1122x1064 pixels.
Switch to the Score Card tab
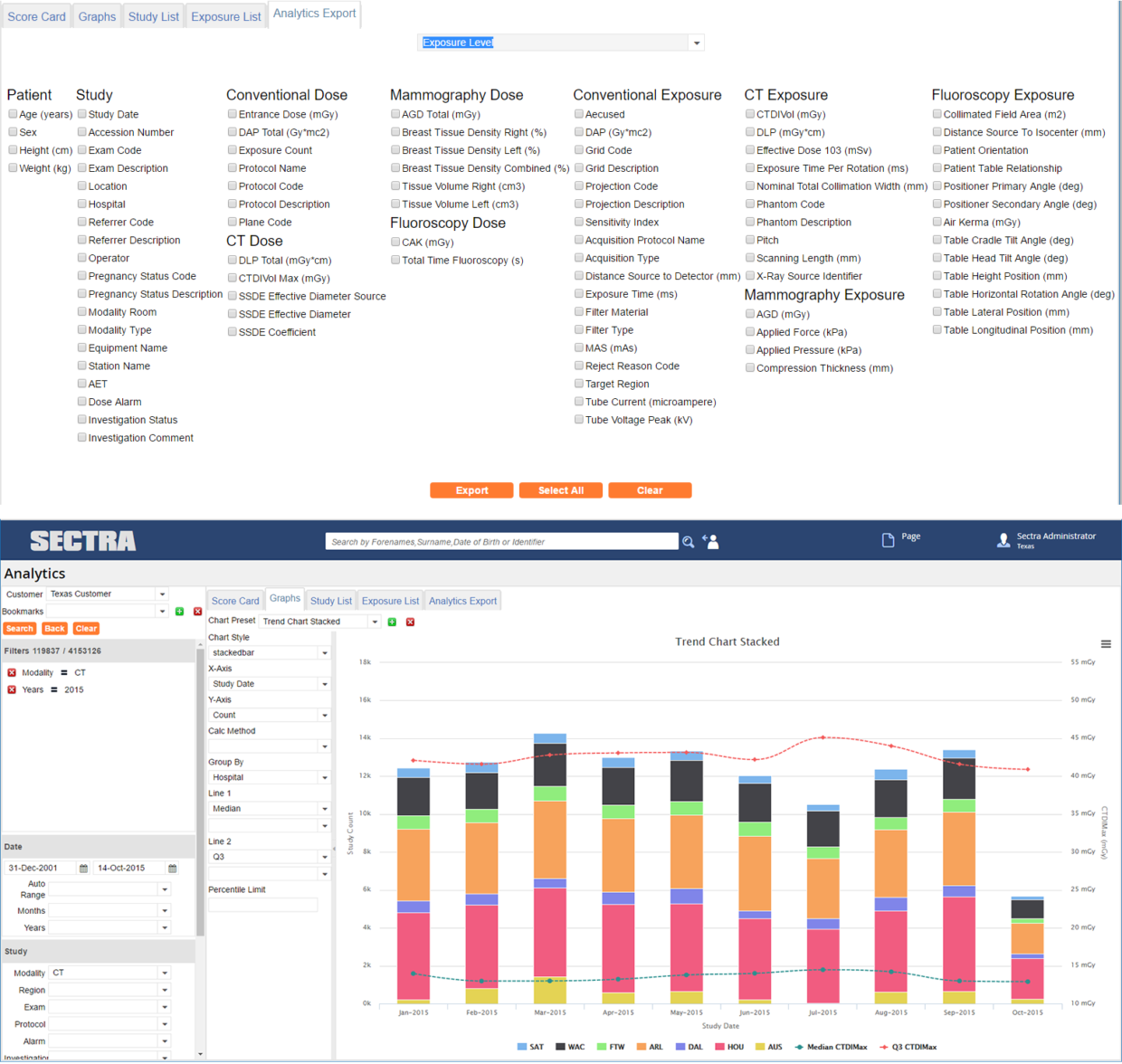click(x=235, y=600)
